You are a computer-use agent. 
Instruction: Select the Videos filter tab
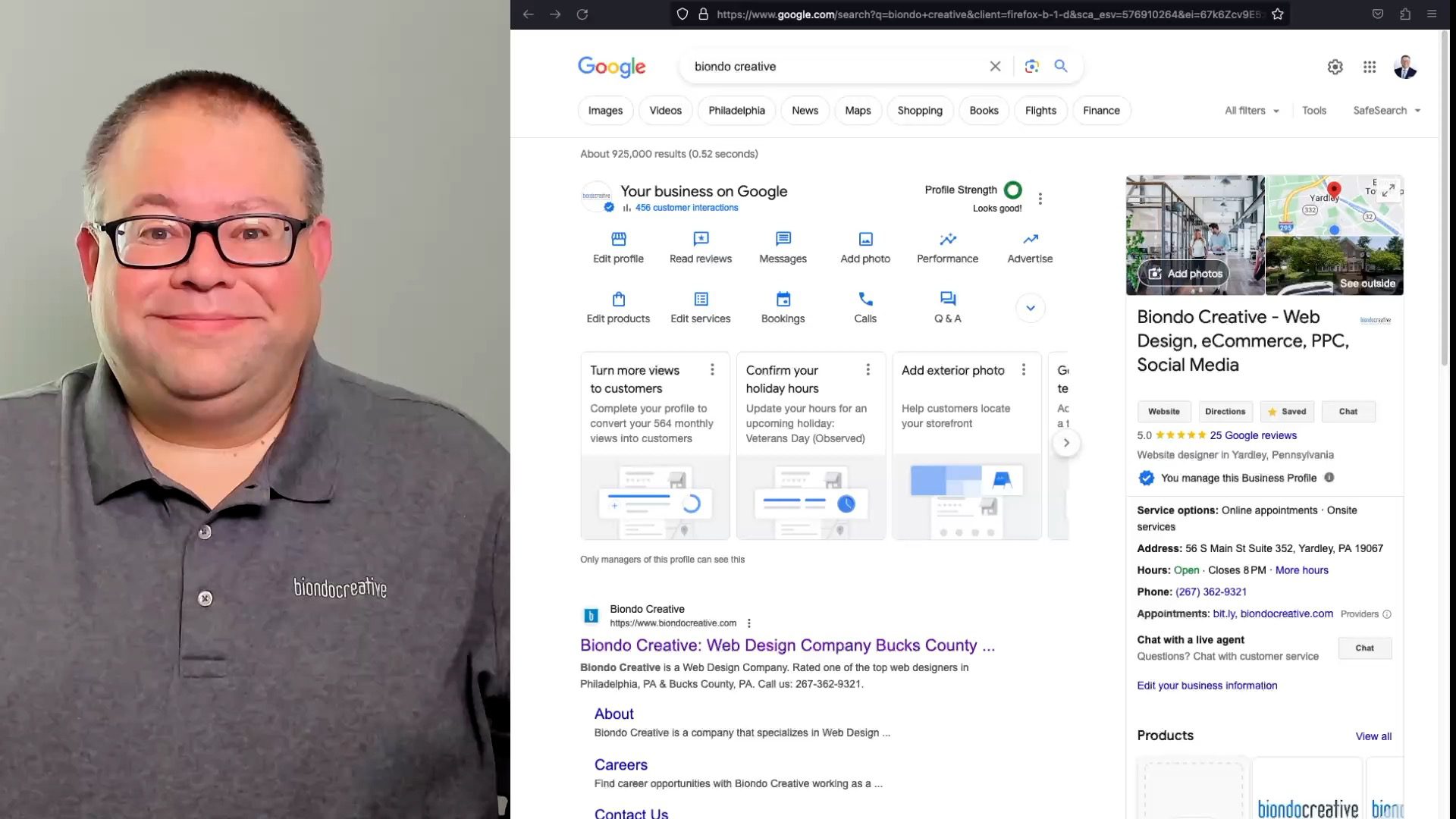coord(665,111)
